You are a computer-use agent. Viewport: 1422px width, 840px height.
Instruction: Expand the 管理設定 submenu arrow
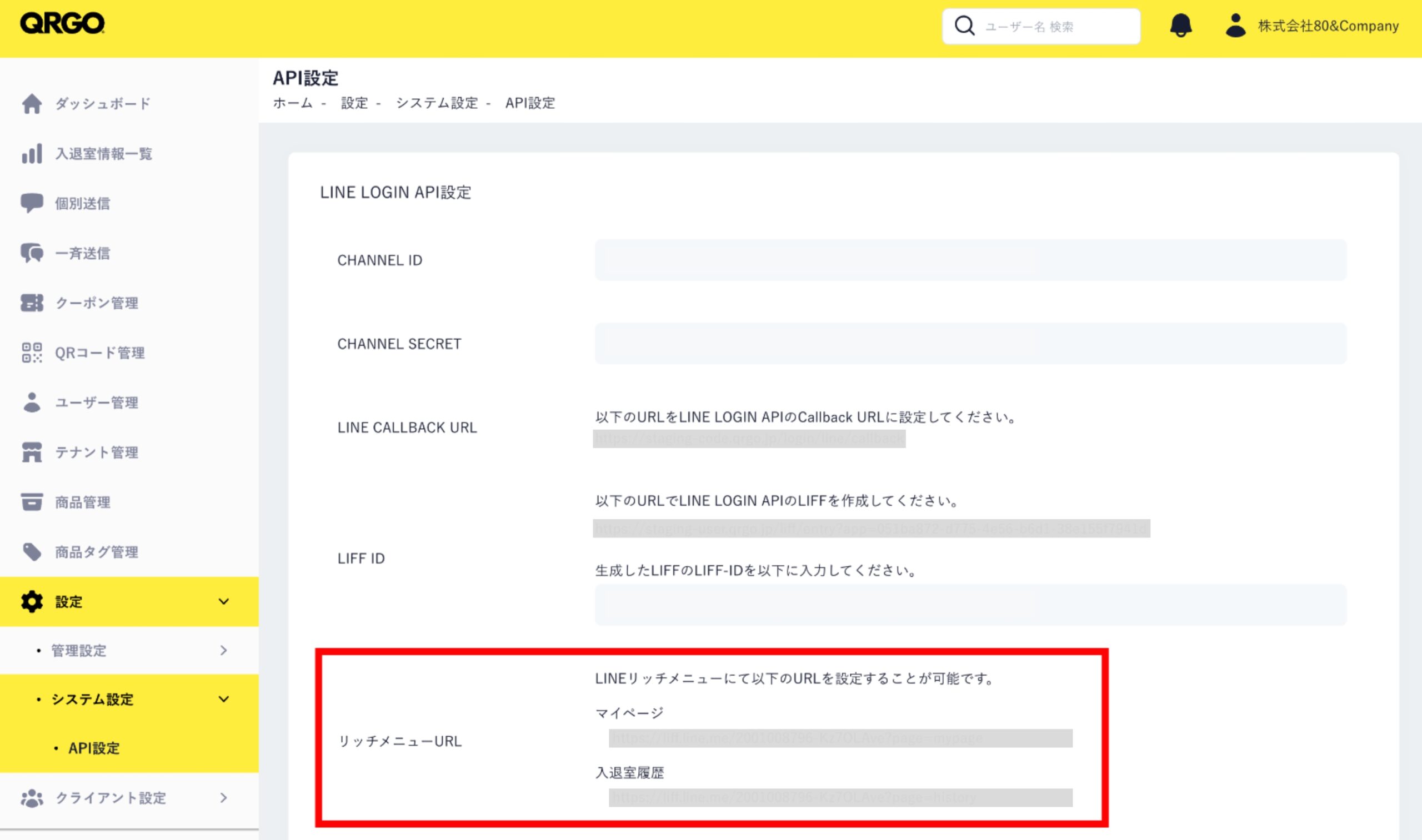click(x=224, y=650)
